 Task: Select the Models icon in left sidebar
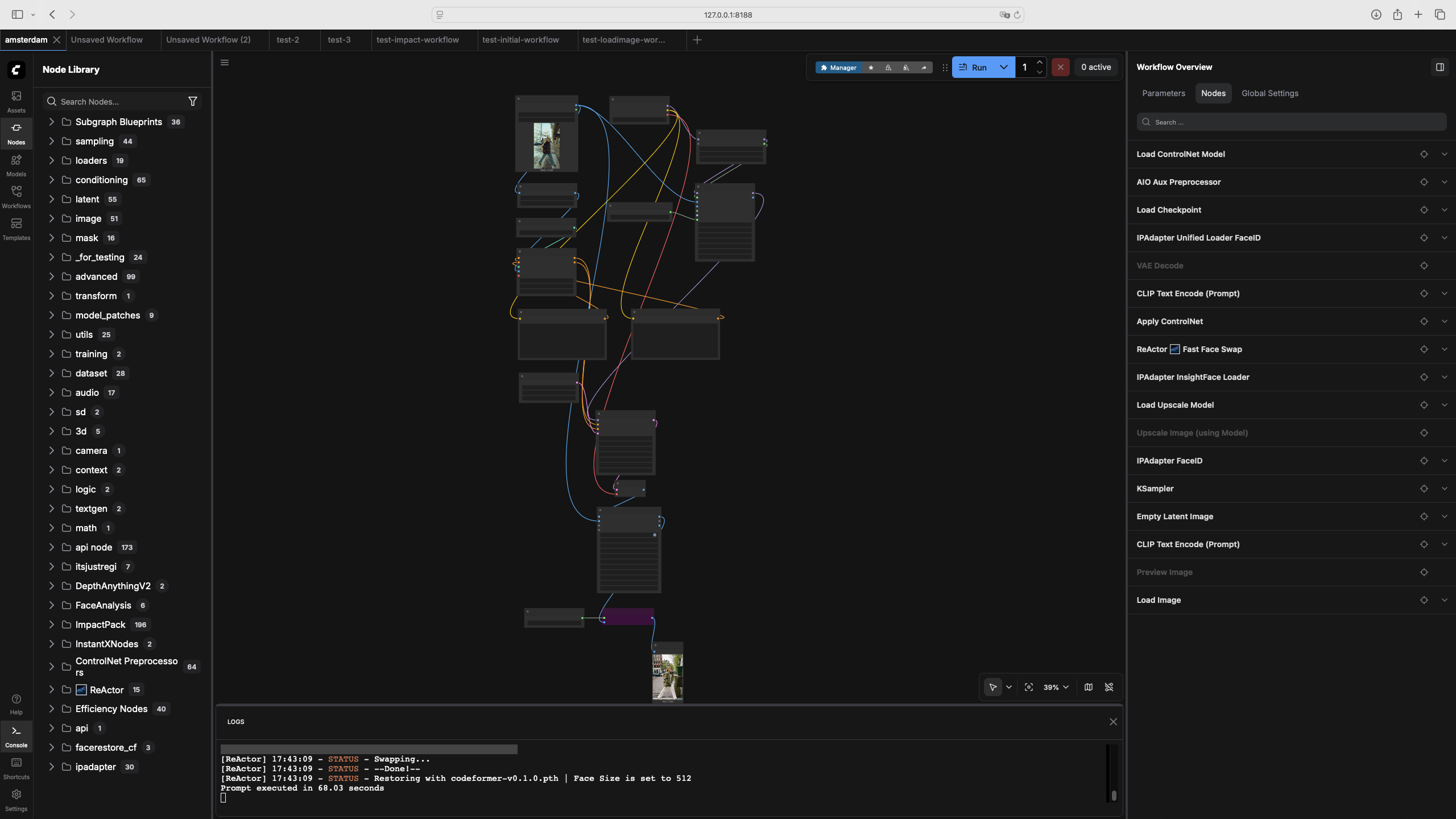click(16, 165)
